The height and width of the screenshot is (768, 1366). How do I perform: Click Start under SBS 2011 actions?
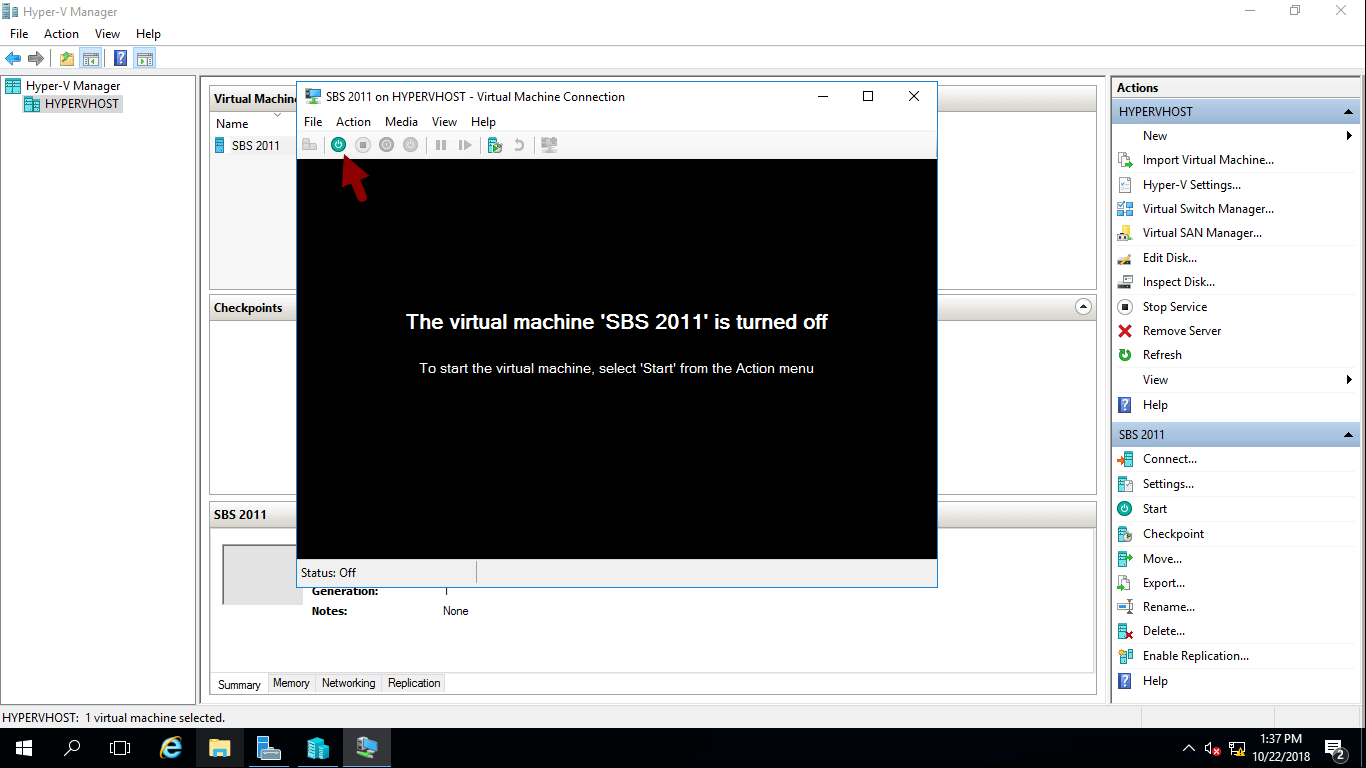point(1155,509)
